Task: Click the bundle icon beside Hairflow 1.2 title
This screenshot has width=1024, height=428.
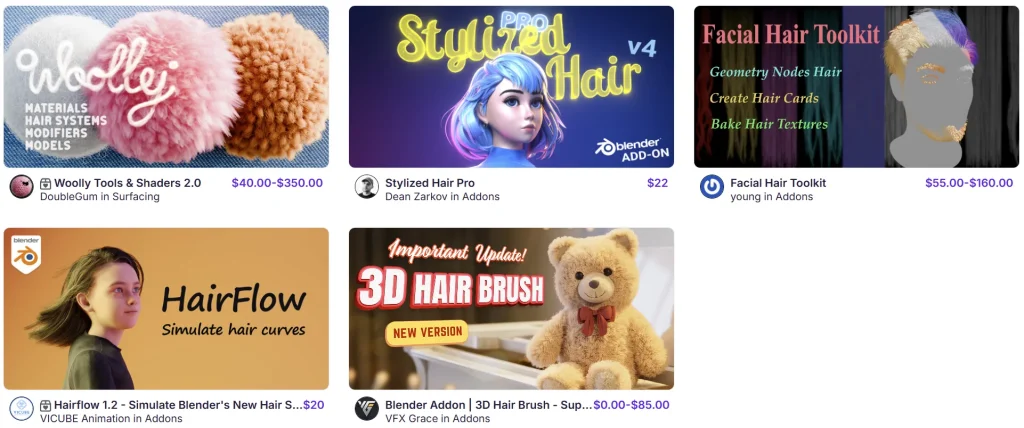Action: click(x=46, y=406)
